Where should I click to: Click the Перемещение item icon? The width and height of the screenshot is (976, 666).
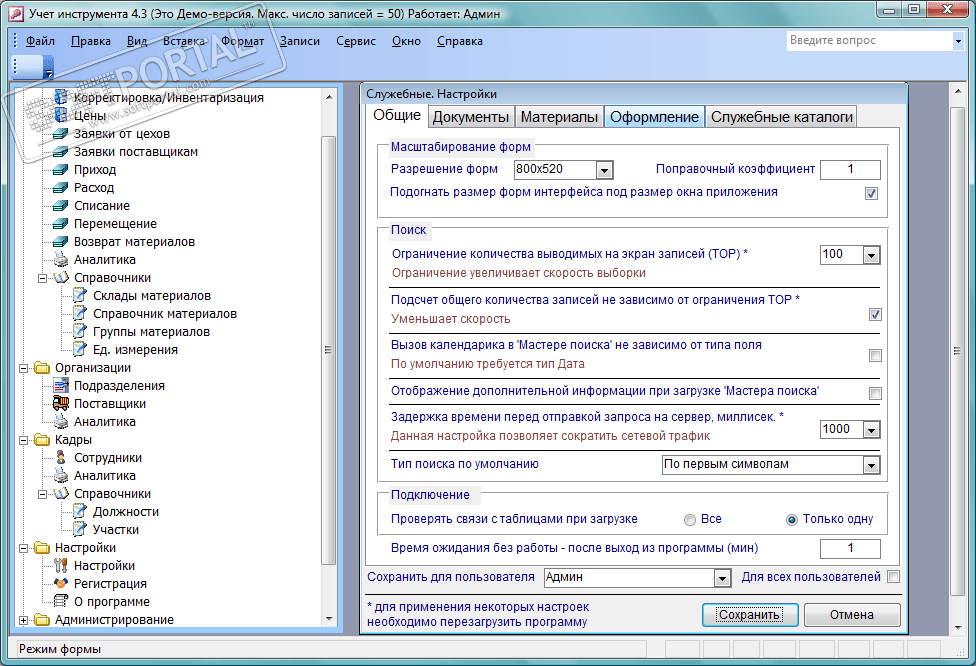60,223
